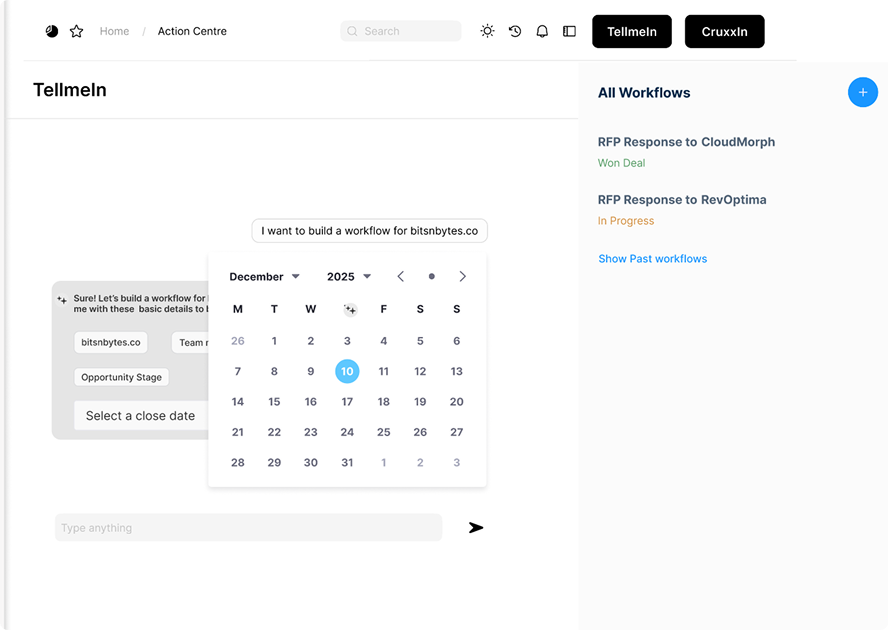This screenshot has width=888, height=630.
Task: Open RFP Response to CloudMorph workflow
Action: point(686,142)
